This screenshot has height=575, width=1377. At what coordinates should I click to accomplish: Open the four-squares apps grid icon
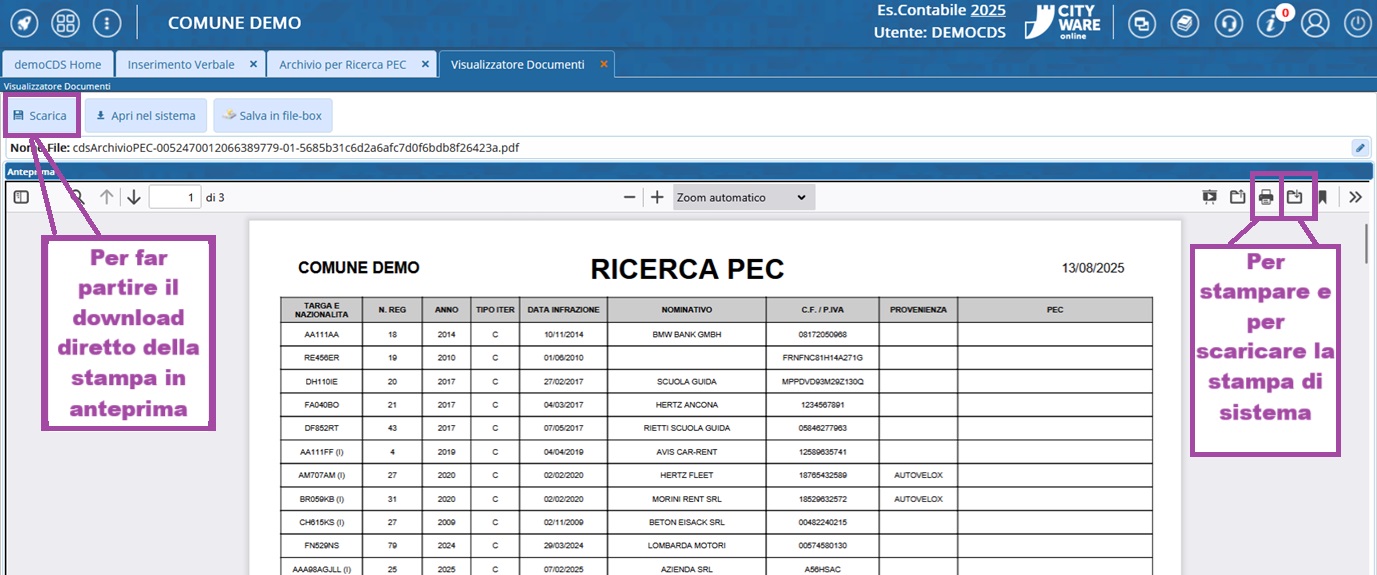(65, 23)
